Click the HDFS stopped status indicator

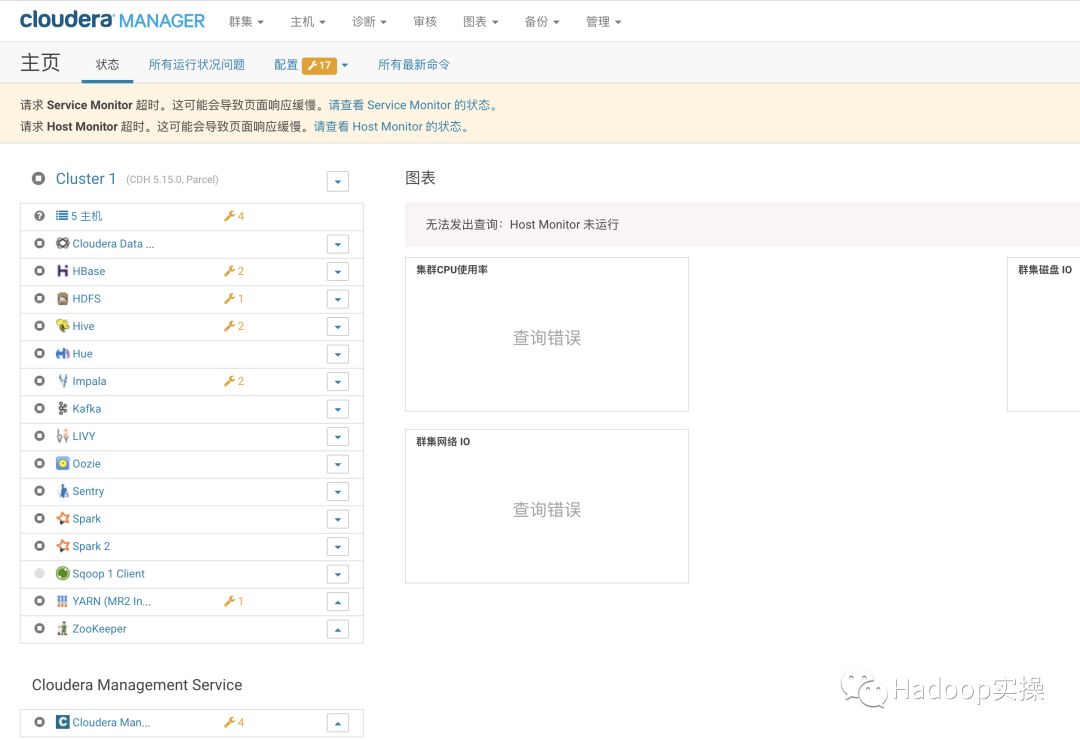point(39,298)
